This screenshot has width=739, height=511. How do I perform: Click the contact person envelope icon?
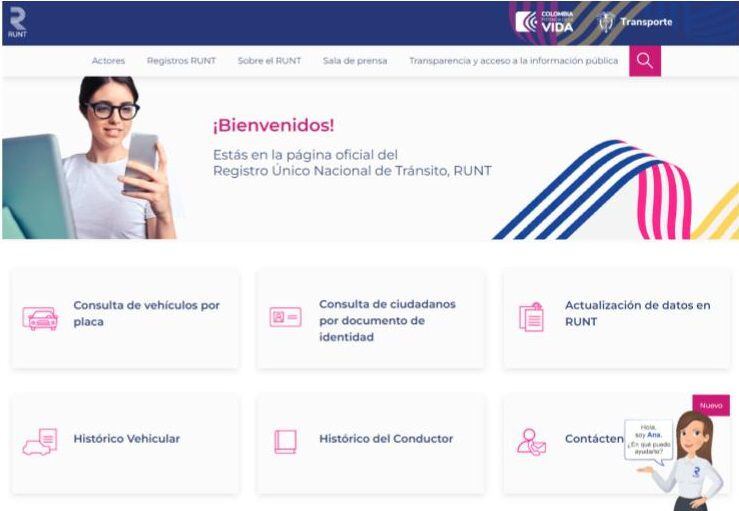531,442
